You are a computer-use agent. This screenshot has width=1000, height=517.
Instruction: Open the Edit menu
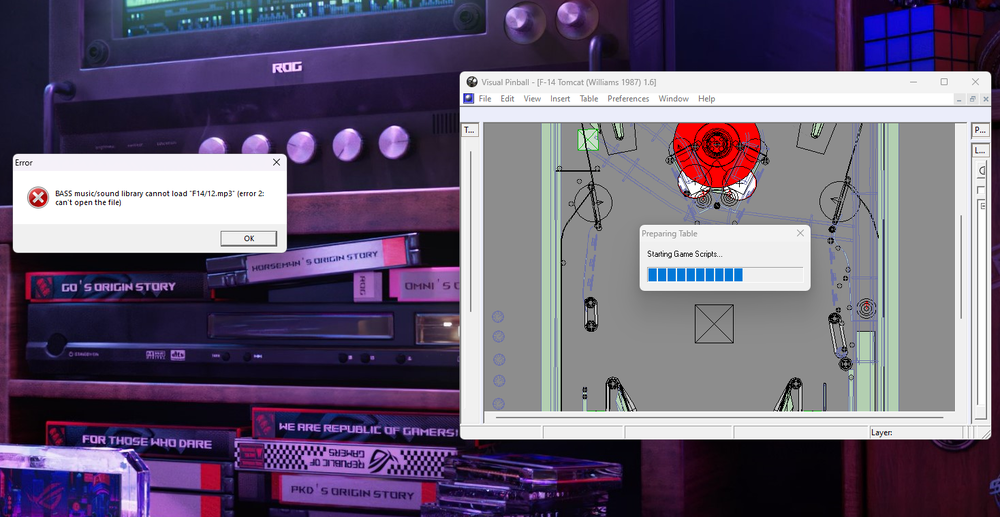(x=507, y=99)
